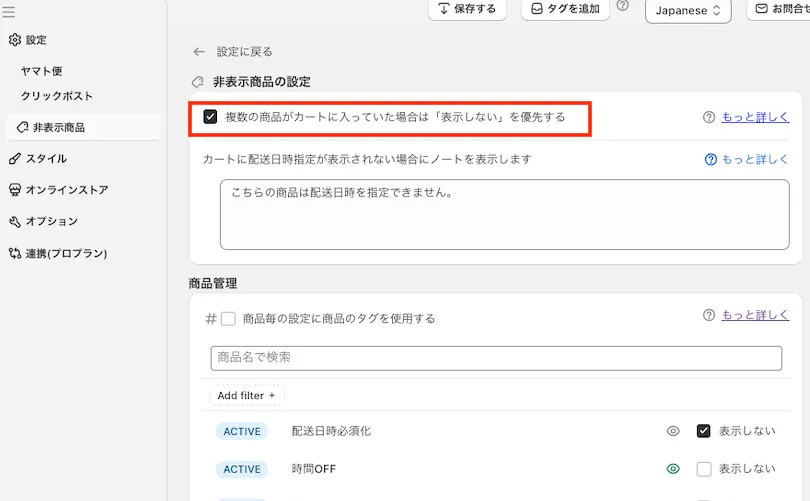Click the hash icon beside the product tag option
This screenshot has height=501, width=810.
pos(210,319)
